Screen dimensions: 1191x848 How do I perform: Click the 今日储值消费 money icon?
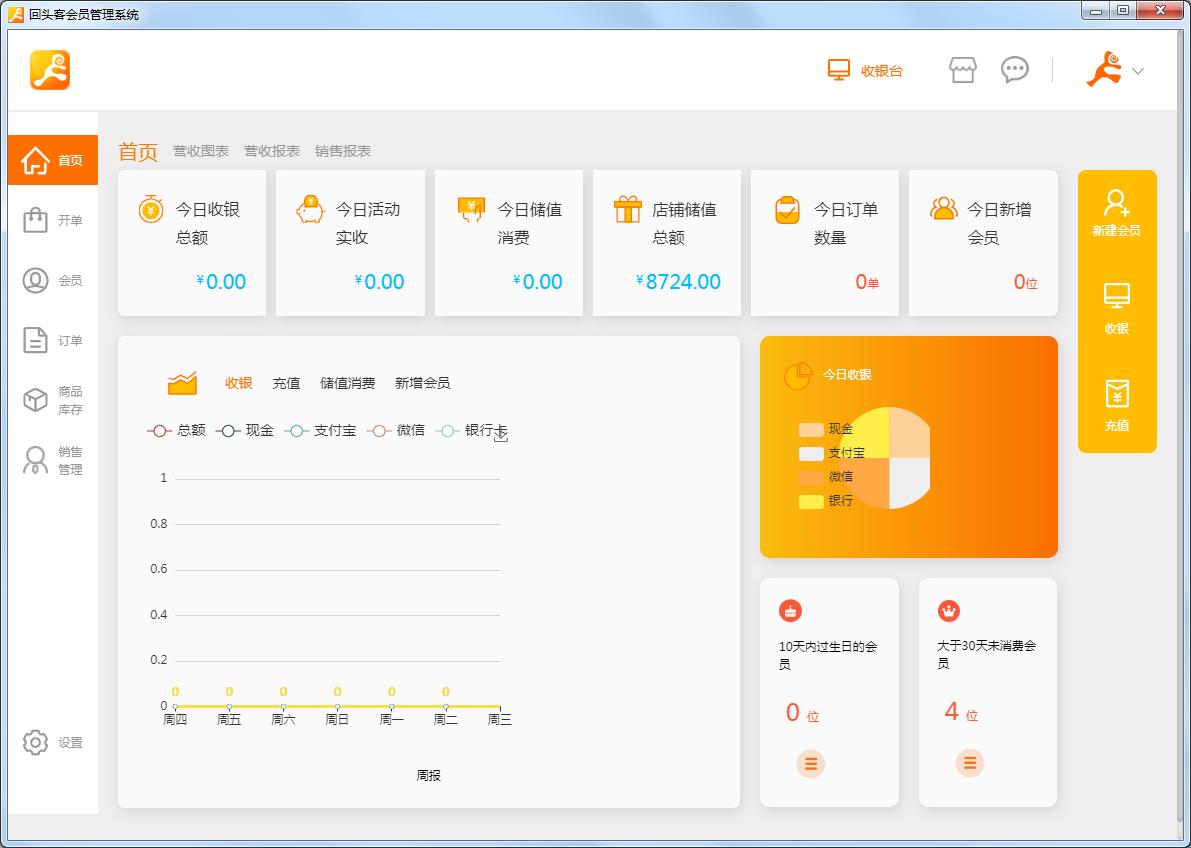[x=471, y=209]
